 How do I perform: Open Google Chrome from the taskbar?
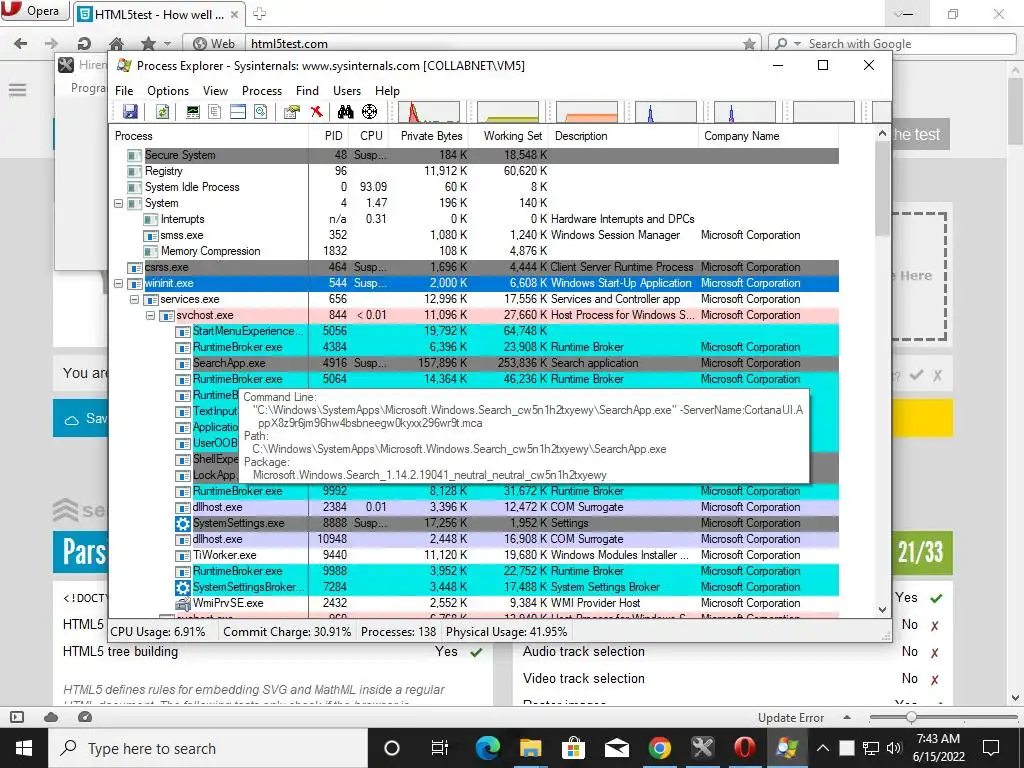(x=660, y=748)
